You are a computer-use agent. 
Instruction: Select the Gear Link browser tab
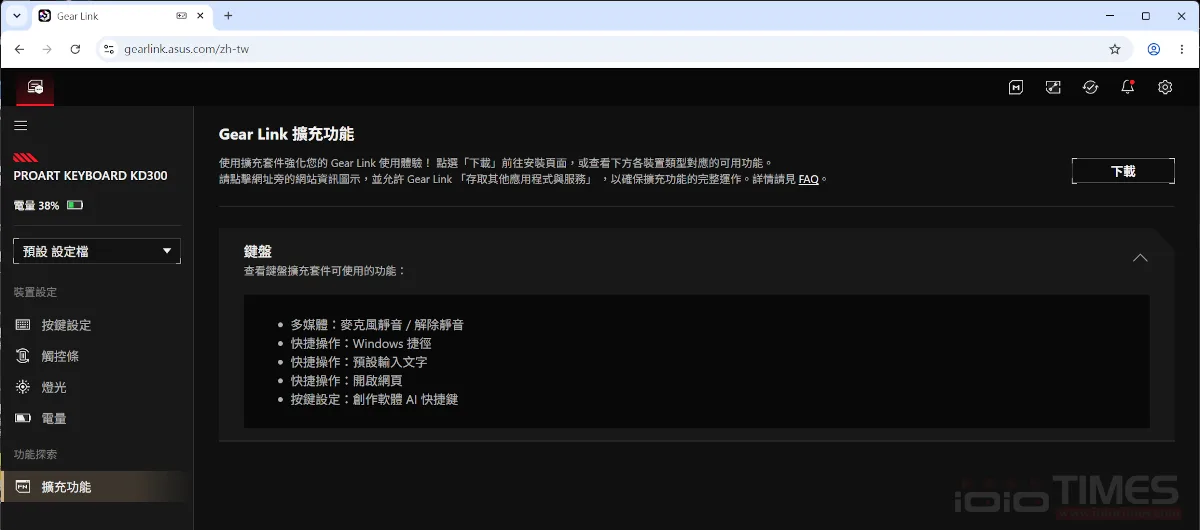(x=121, y=16)
